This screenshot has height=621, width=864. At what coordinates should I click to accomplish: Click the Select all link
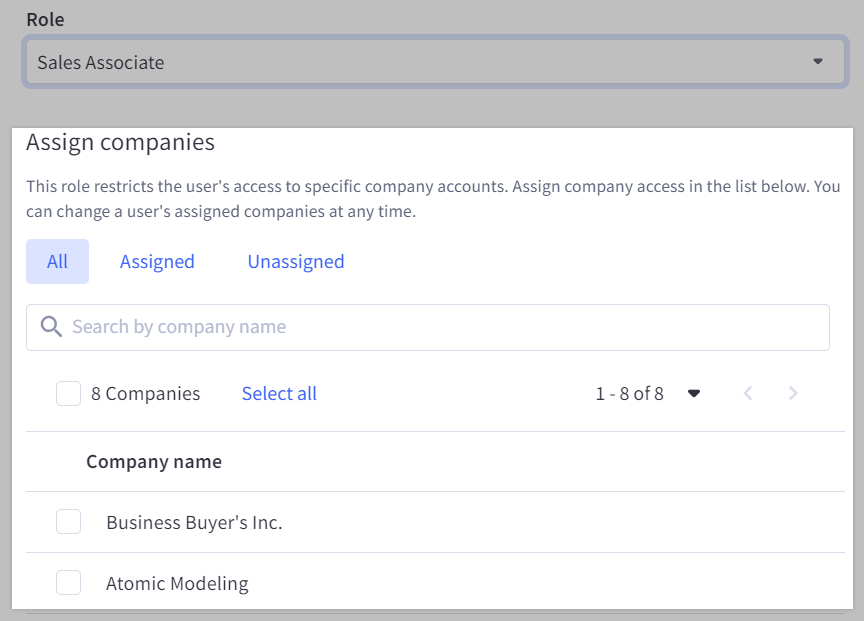279,393
